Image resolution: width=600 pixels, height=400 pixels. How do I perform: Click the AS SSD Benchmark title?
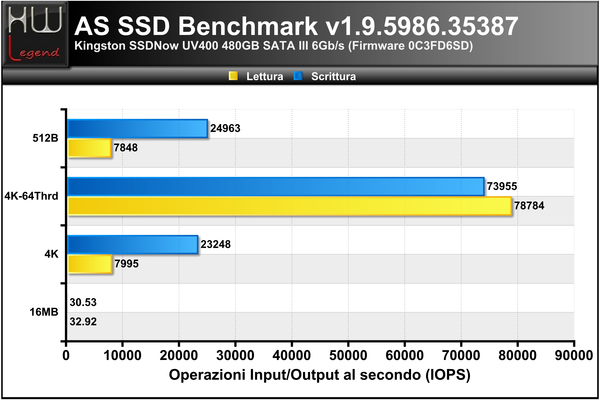(x=296, y=26)
